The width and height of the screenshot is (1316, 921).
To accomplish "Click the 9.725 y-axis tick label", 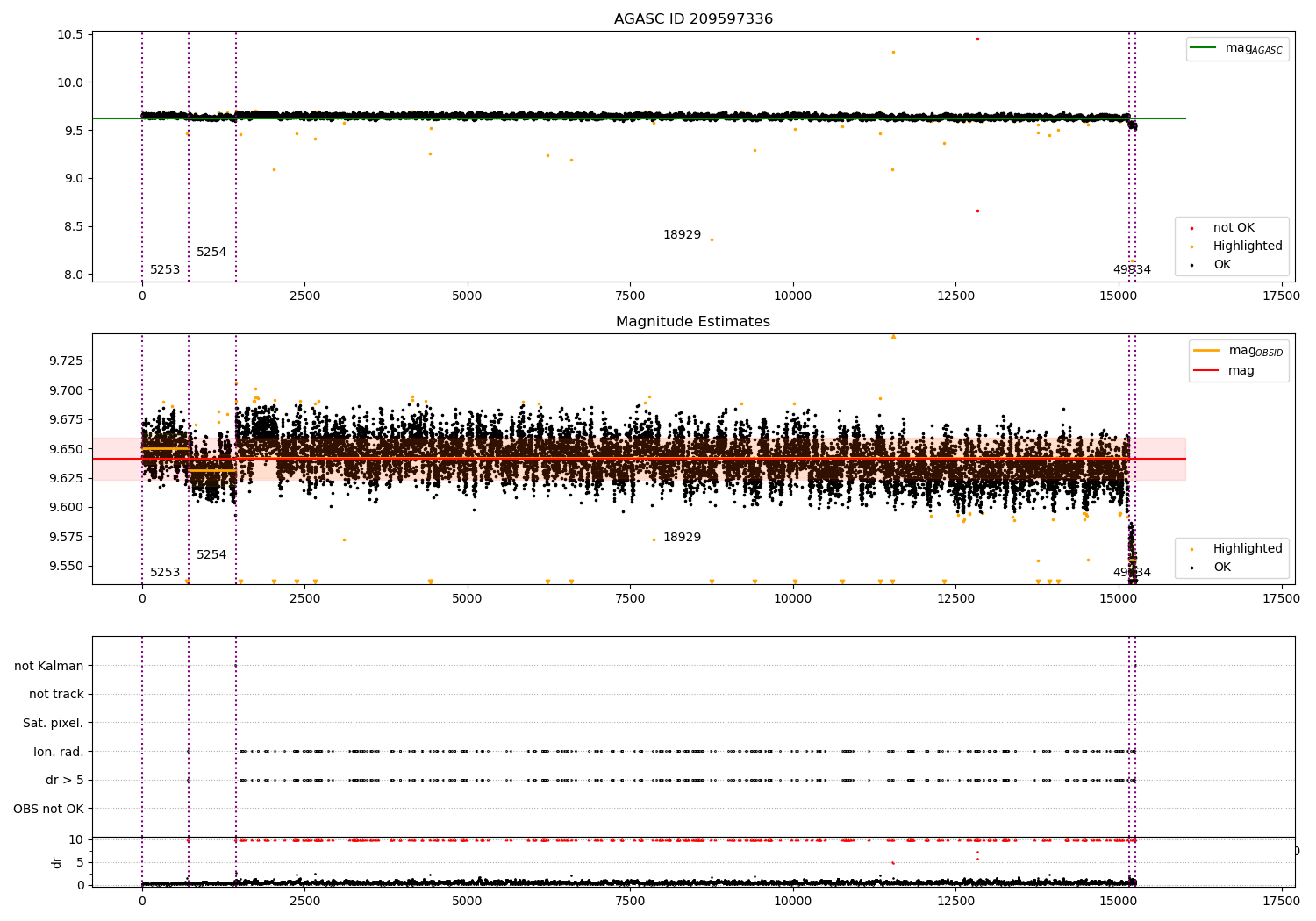I will [x=67, y=361].
